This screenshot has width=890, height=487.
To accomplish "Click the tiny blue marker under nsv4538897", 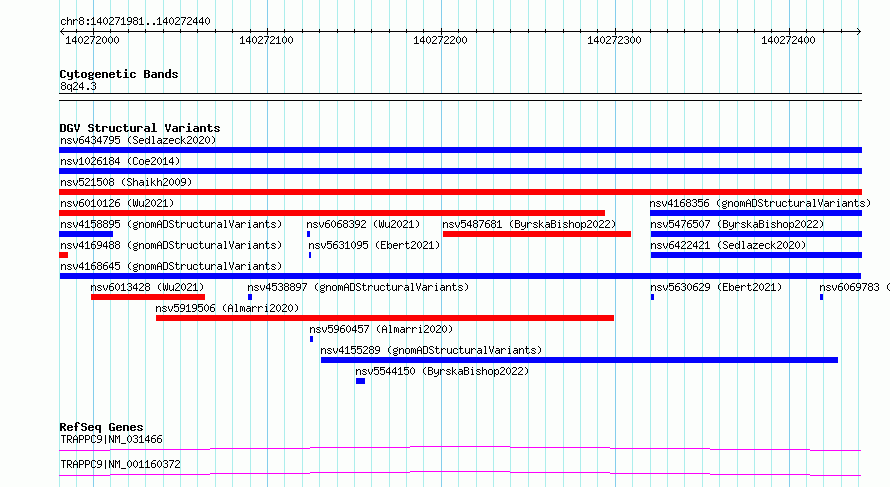I will coord(250,297).
